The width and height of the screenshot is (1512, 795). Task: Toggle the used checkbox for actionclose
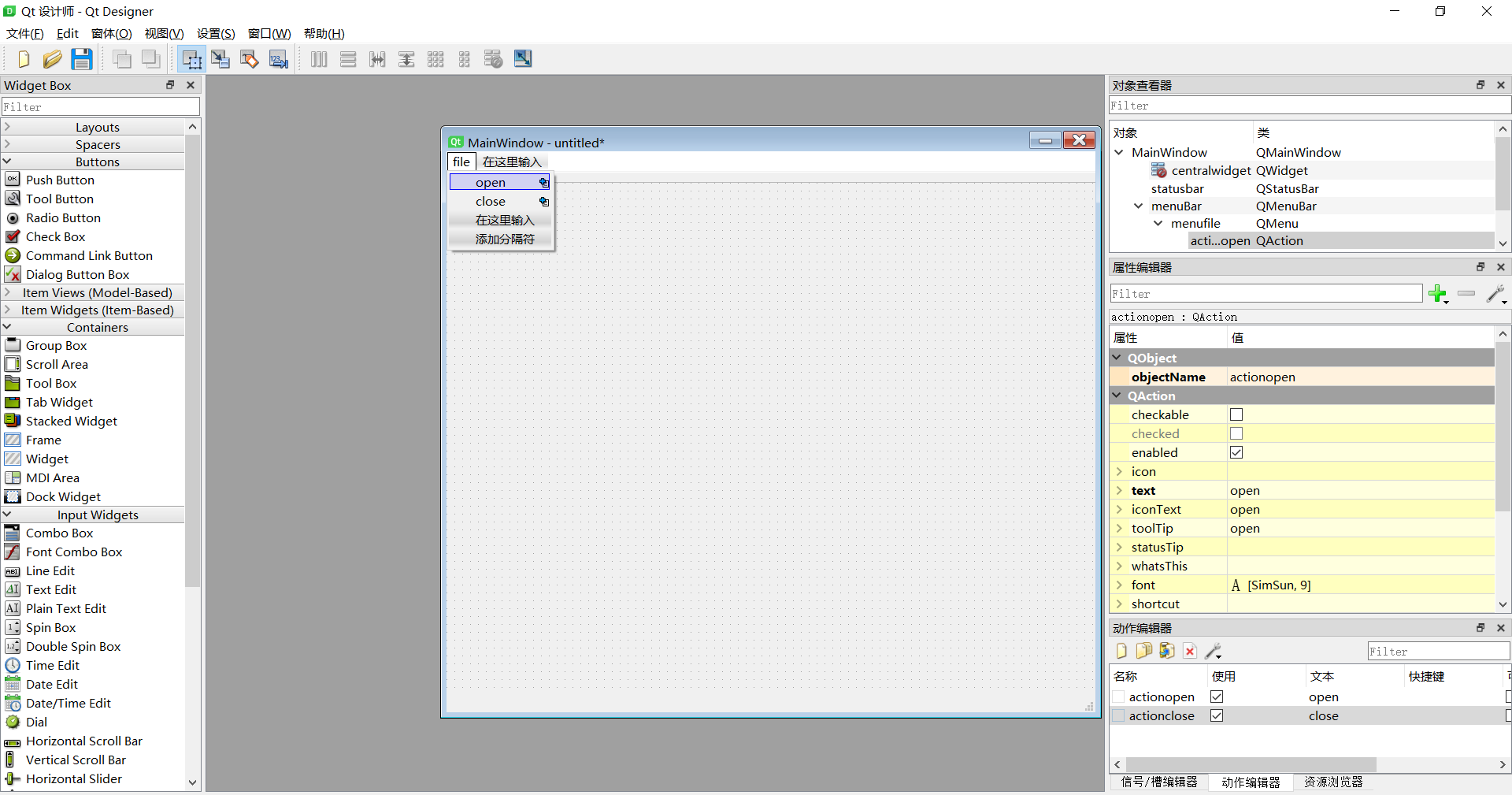[1217, 715]
